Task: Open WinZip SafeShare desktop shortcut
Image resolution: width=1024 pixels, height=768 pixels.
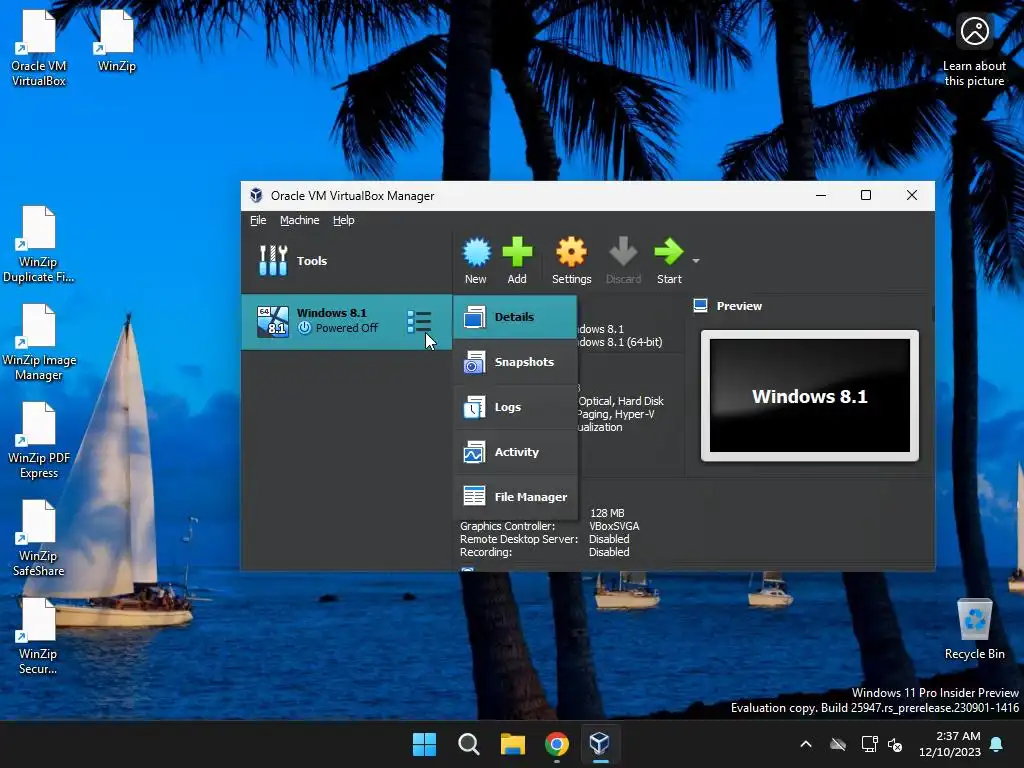Action: click(x=39, y=538)
